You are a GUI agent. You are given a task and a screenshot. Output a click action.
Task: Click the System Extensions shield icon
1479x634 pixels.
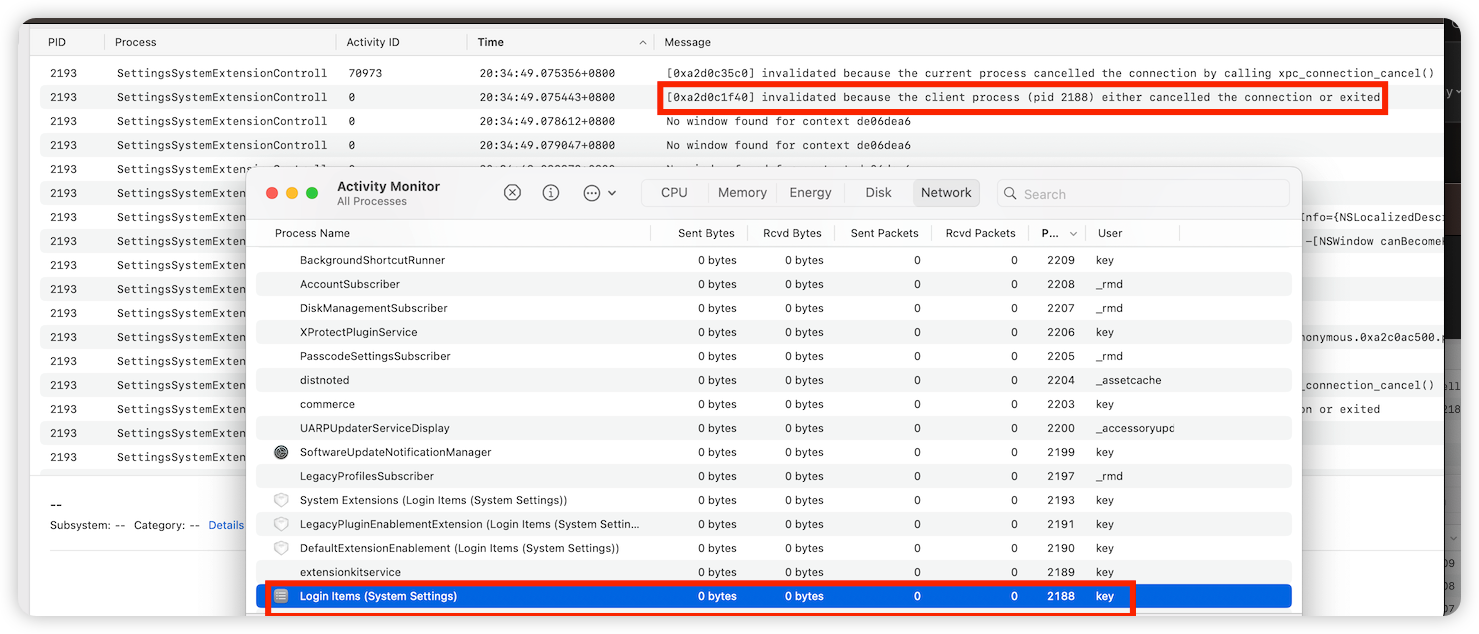[x=281, y=500]
